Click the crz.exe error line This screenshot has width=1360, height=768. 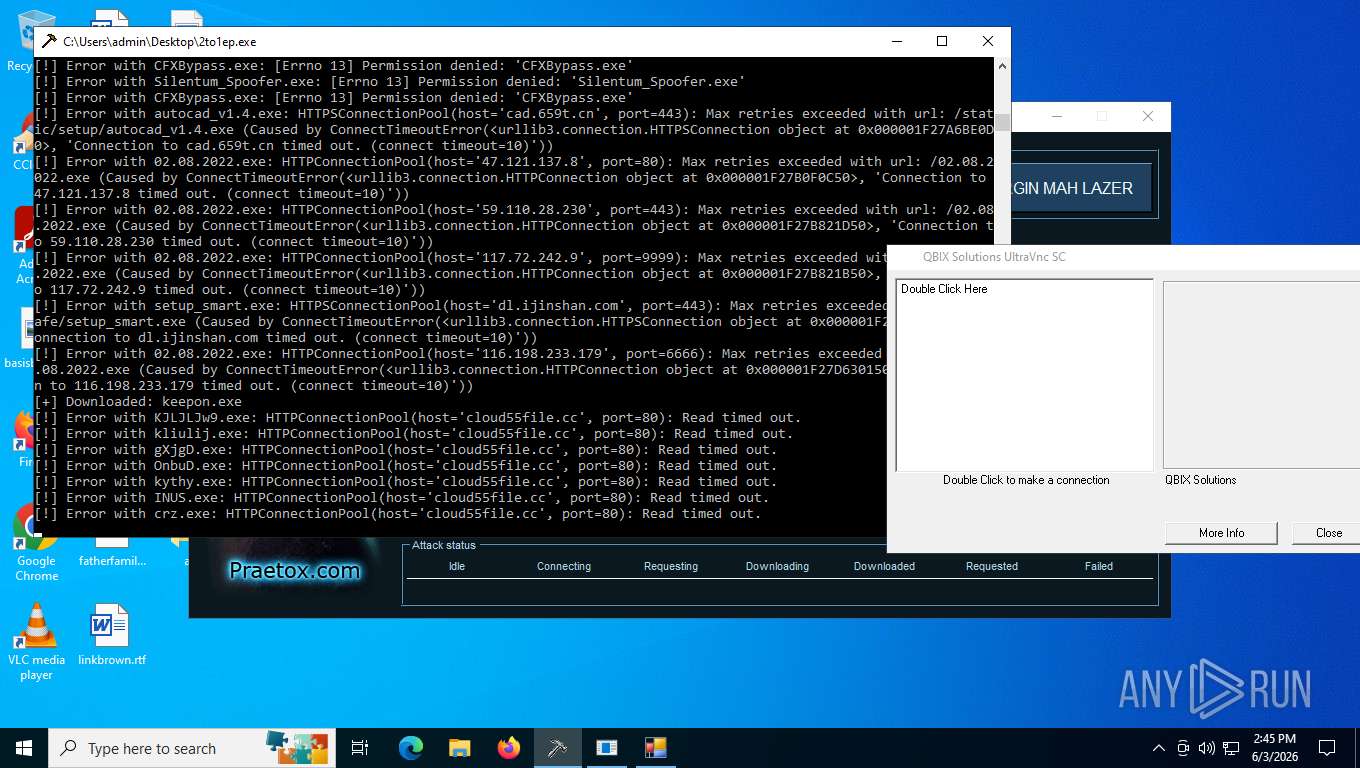coord(397,513)
